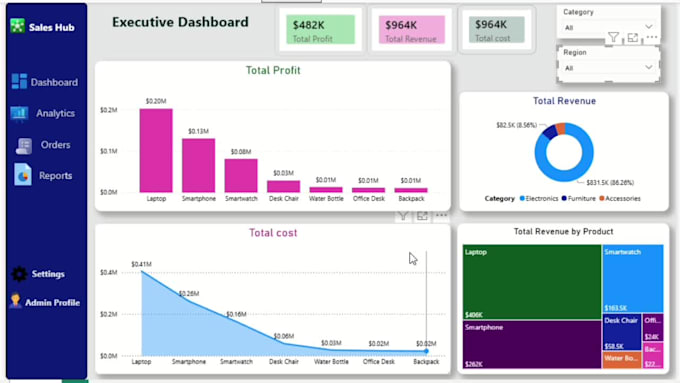Click the Total Revenue donut title
680x383 pixels.
(x=564, y=101)
